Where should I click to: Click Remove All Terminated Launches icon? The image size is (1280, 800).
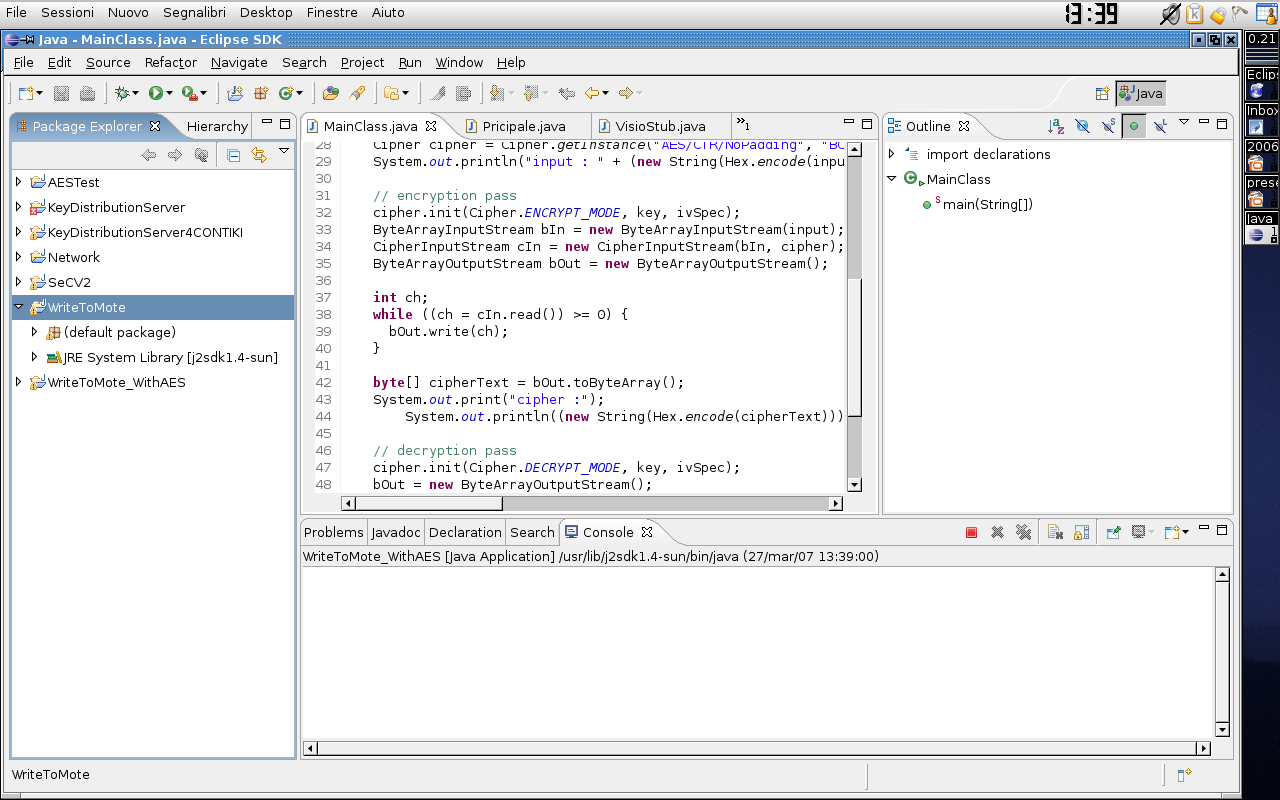tap(1023, 532)
